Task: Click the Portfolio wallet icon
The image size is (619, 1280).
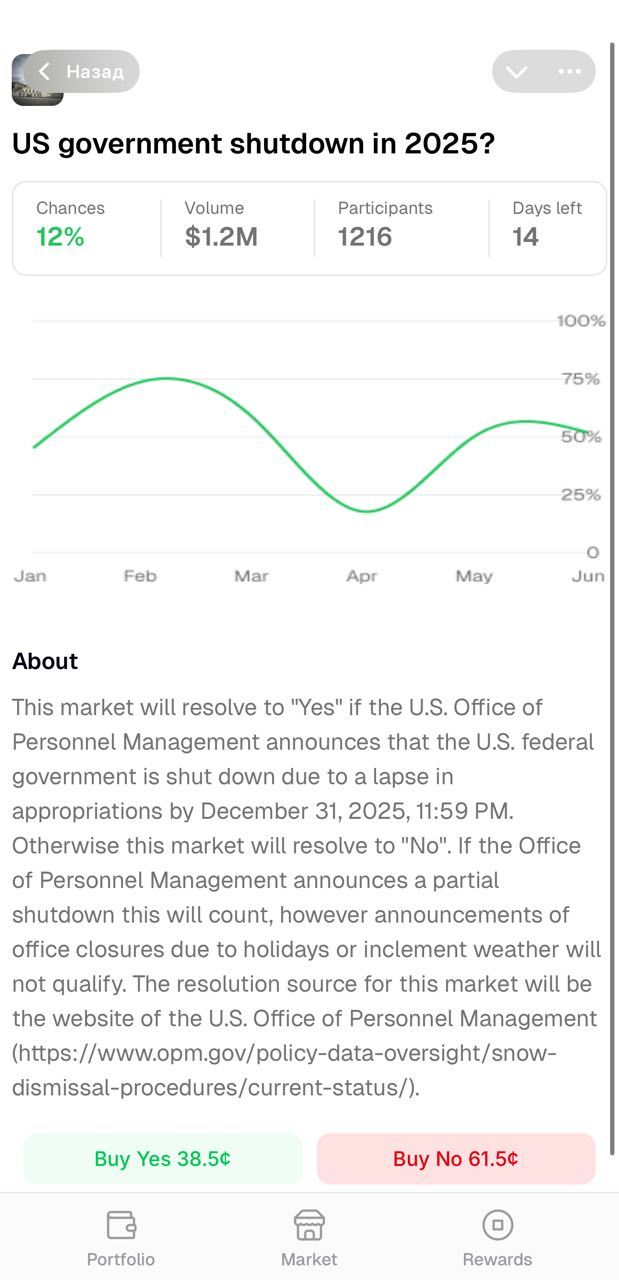Action: tap(121, 1225)
